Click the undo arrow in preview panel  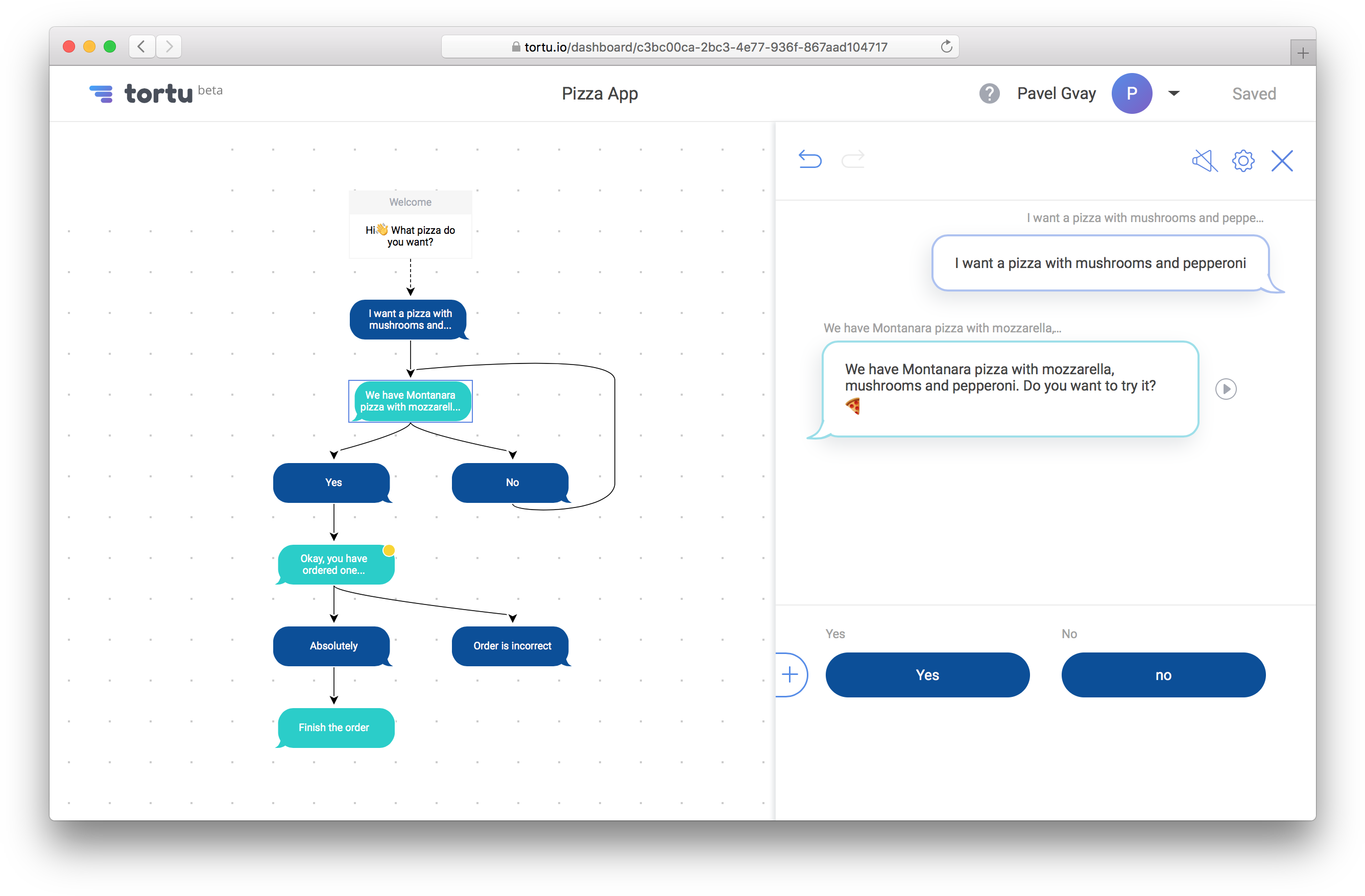click(809, 159)
